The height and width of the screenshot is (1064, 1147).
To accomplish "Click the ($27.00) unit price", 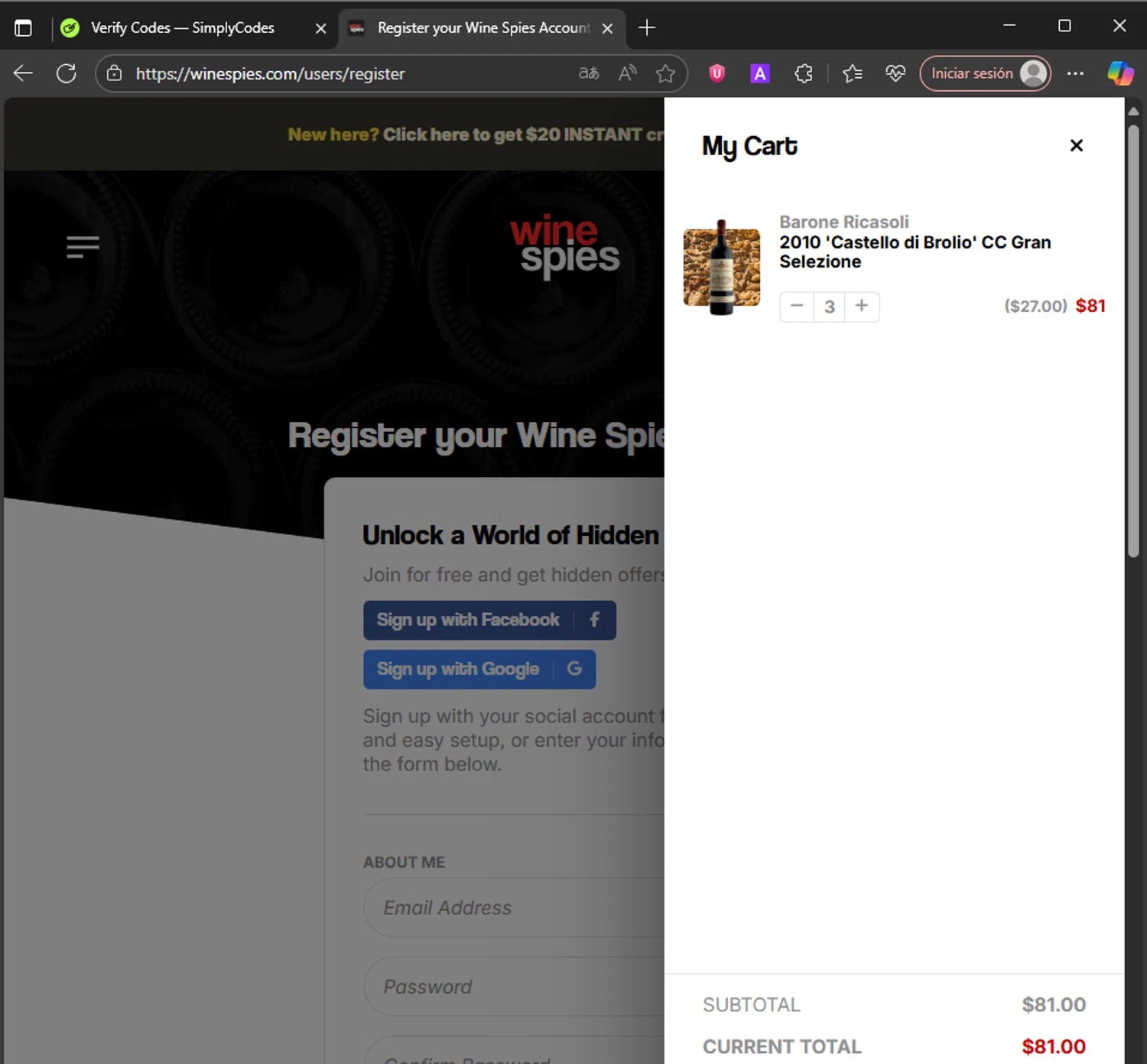I will (x=1035, y=307).
